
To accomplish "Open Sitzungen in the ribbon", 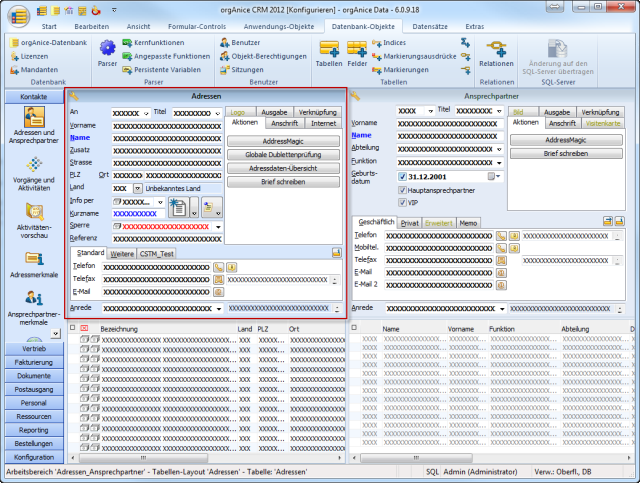I will click(x=242, y=70).
